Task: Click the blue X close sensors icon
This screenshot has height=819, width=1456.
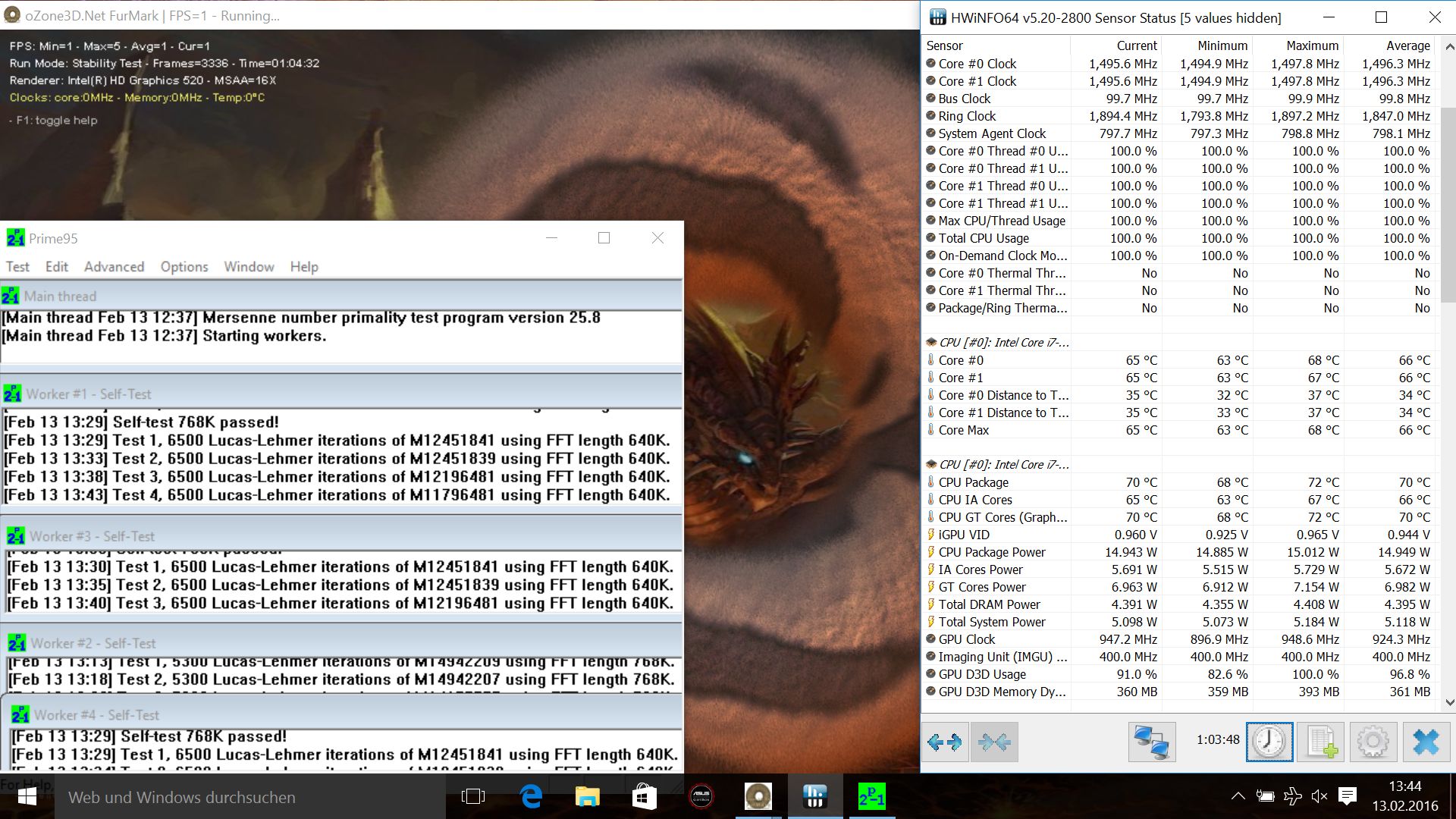Action: coord(1426,741)
